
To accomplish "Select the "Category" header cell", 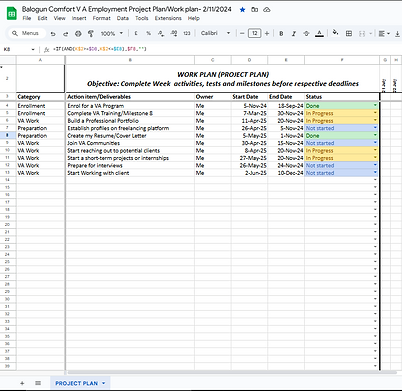I will point(40,97).
